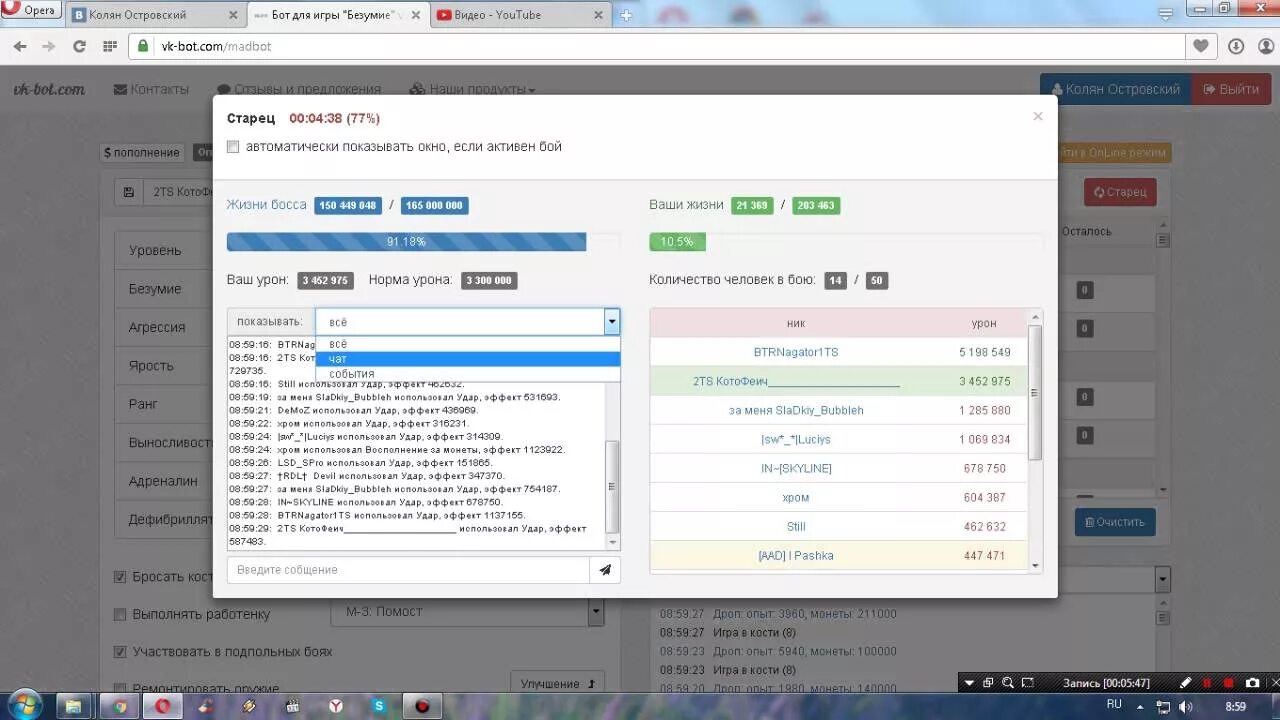Open BTRNagator1TS player link
Viewport: 1280px width, 720px height.
coord(796,352)
